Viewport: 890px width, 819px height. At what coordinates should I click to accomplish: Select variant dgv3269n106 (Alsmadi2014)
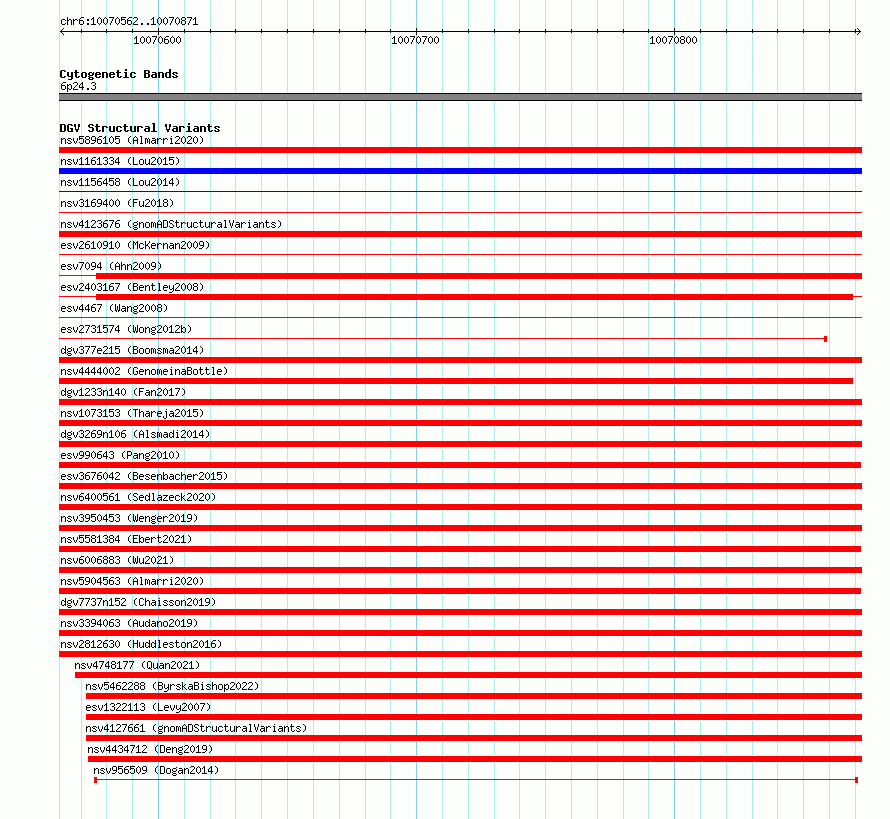pyautogui.click(x=135, y=434)
